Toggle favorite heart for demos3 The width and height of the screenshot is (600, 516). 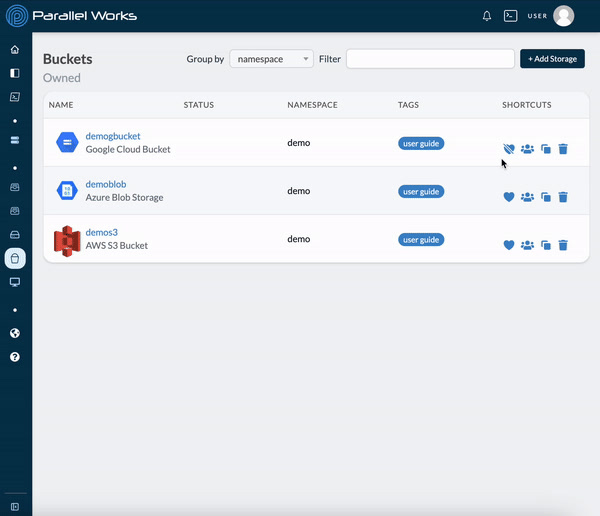point(509,245)
